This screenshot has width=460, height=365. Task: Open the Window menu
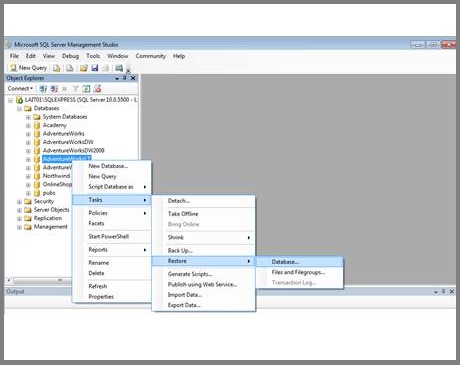click(118, 56)
